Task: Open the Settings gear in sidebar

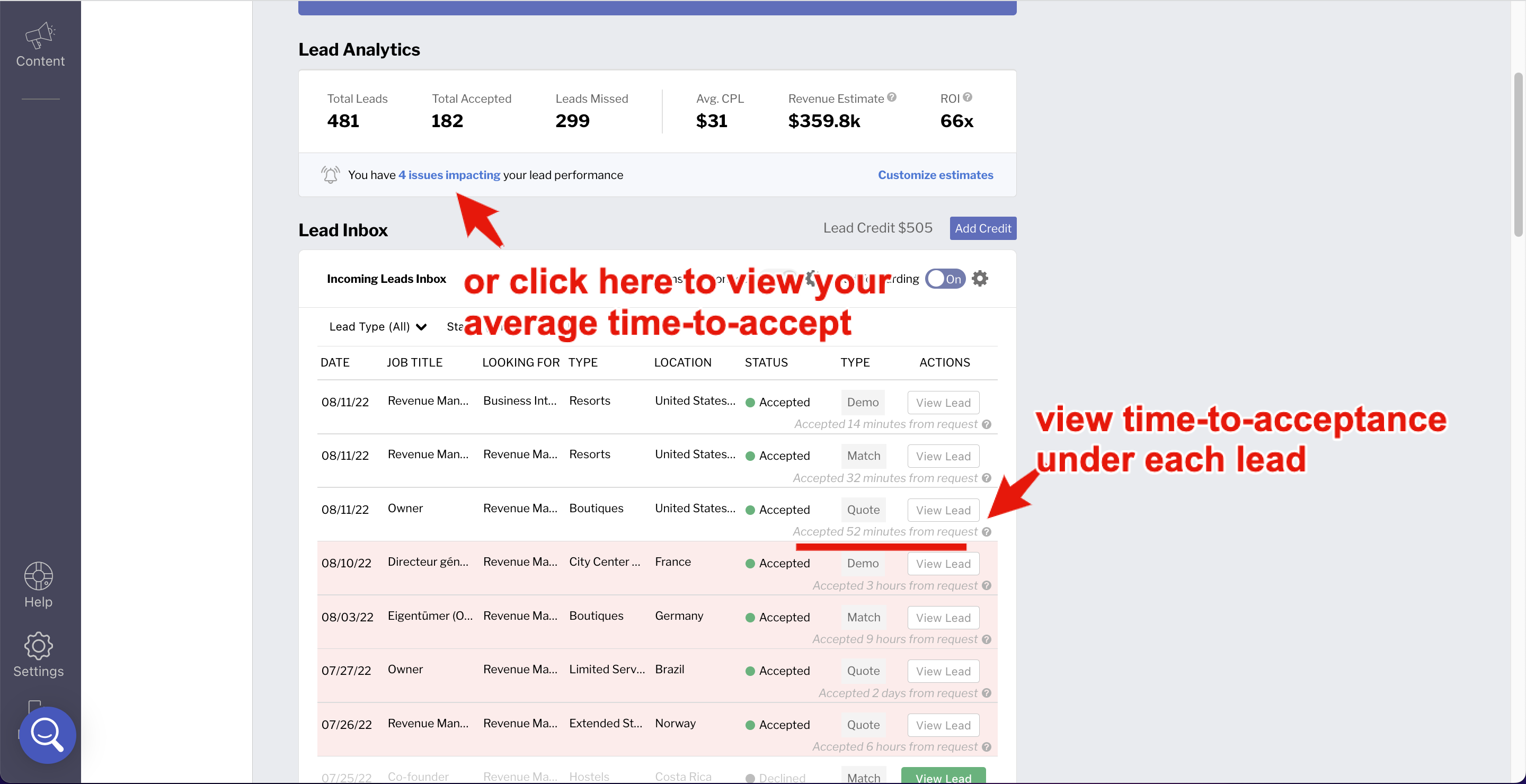Action: (x=39, y=646)
